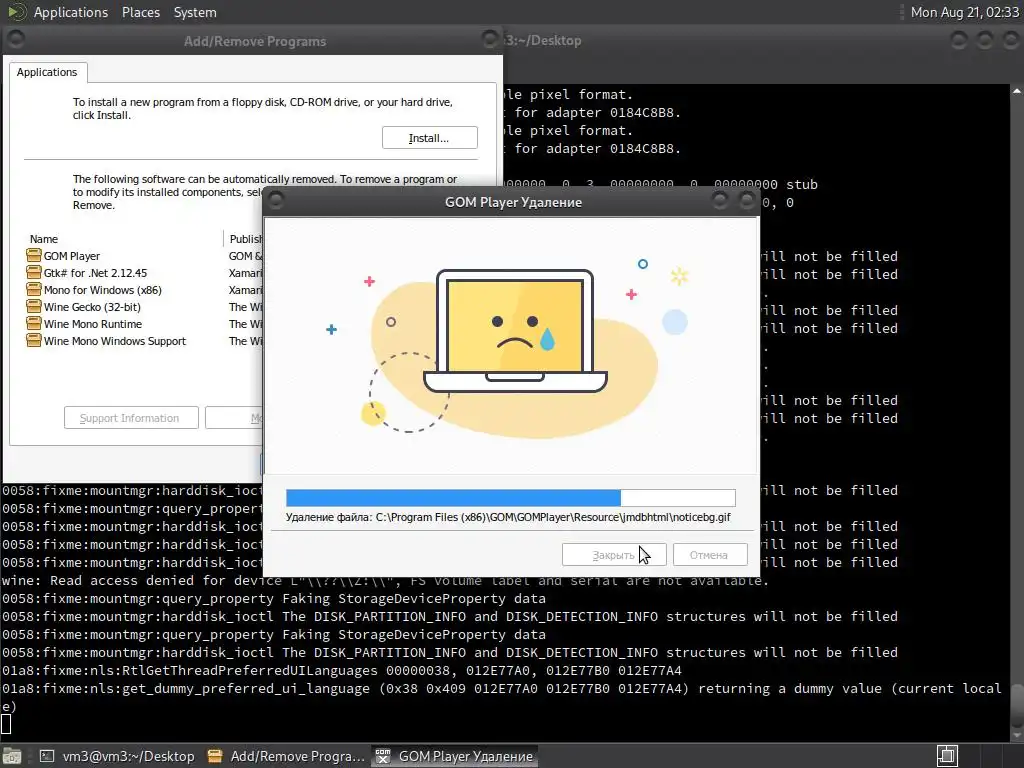Click the uninstall progress bar
This screenshot has width=1024, height=768.
tap(511, 498)
